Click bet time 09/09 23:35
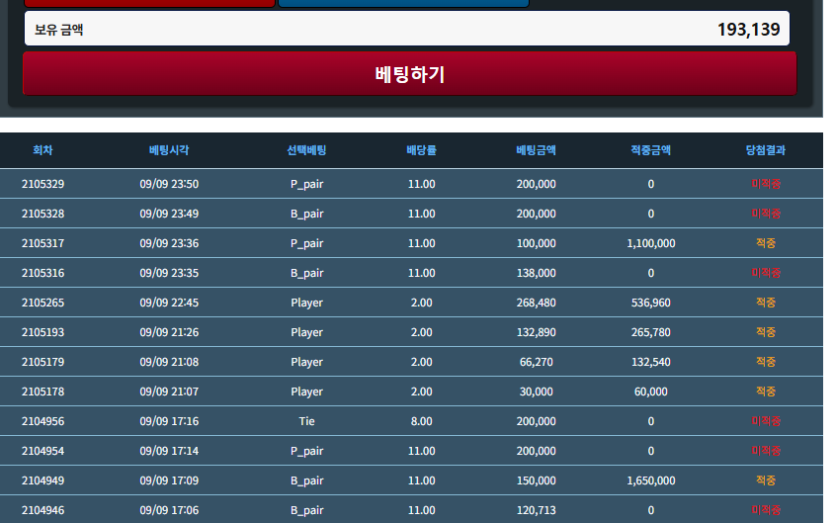 coord(169,273)
